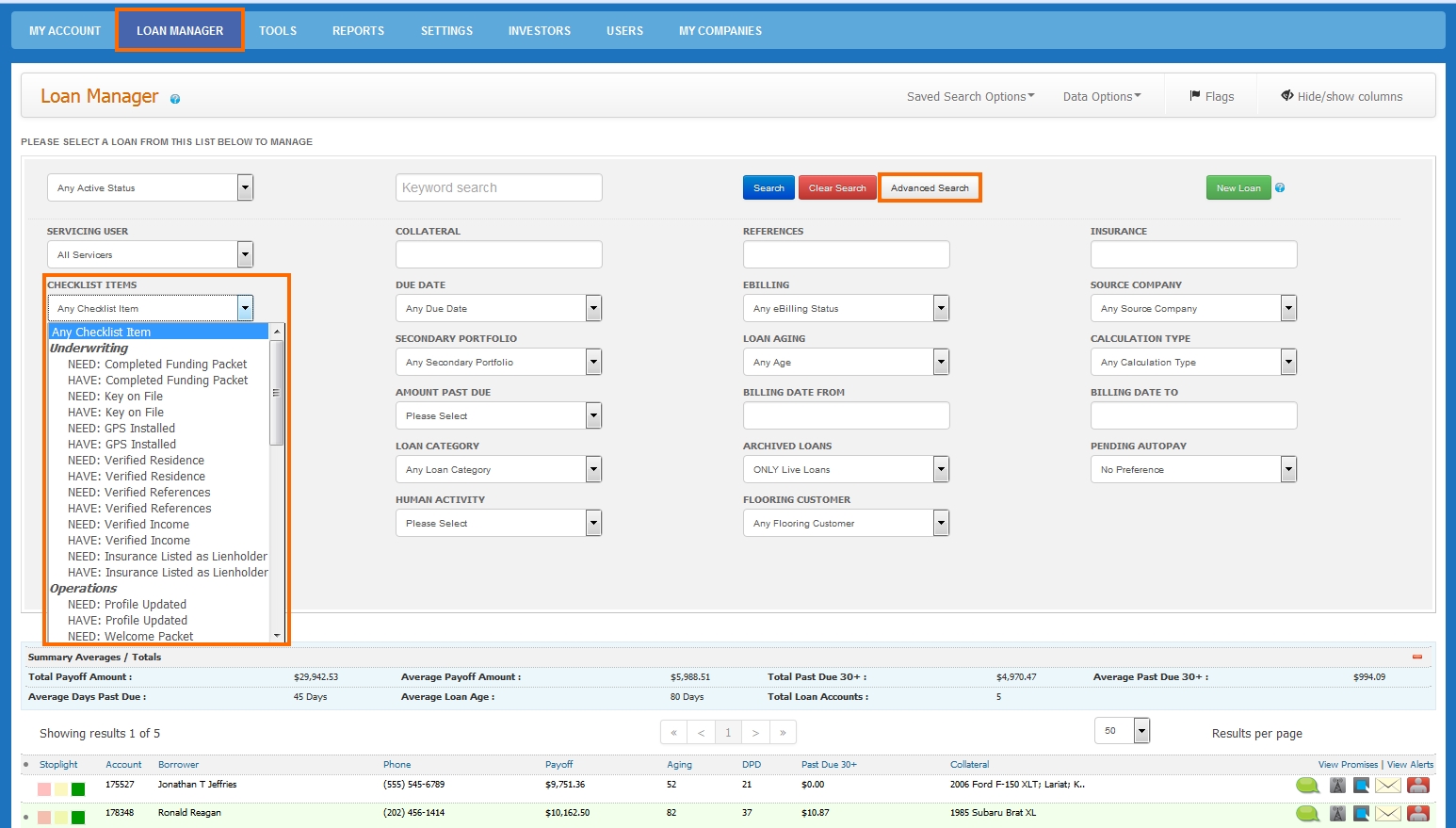Expand the Any Due Date dropdown
This screenshot has width=1456, height=828.
[498, 308]
